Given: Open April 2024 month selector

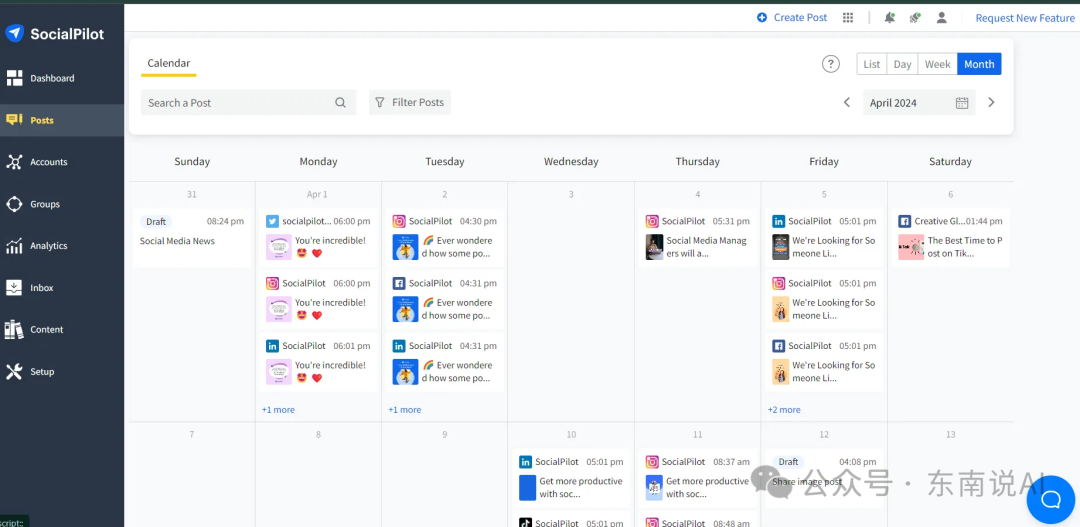Looking at the screenshot, I should 919,103.
